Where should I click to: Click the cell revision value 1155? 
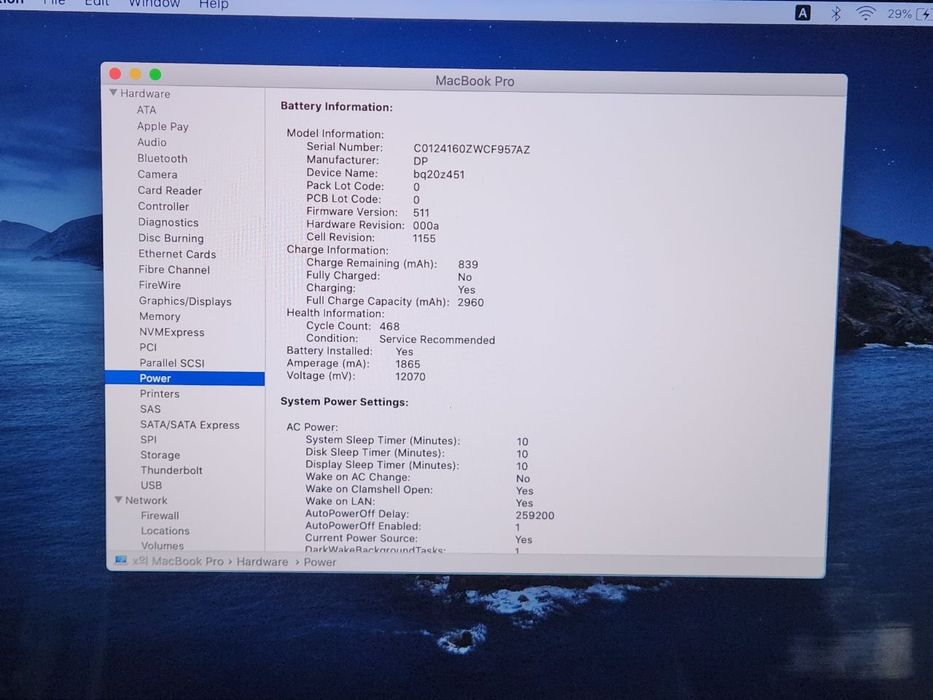424,238
